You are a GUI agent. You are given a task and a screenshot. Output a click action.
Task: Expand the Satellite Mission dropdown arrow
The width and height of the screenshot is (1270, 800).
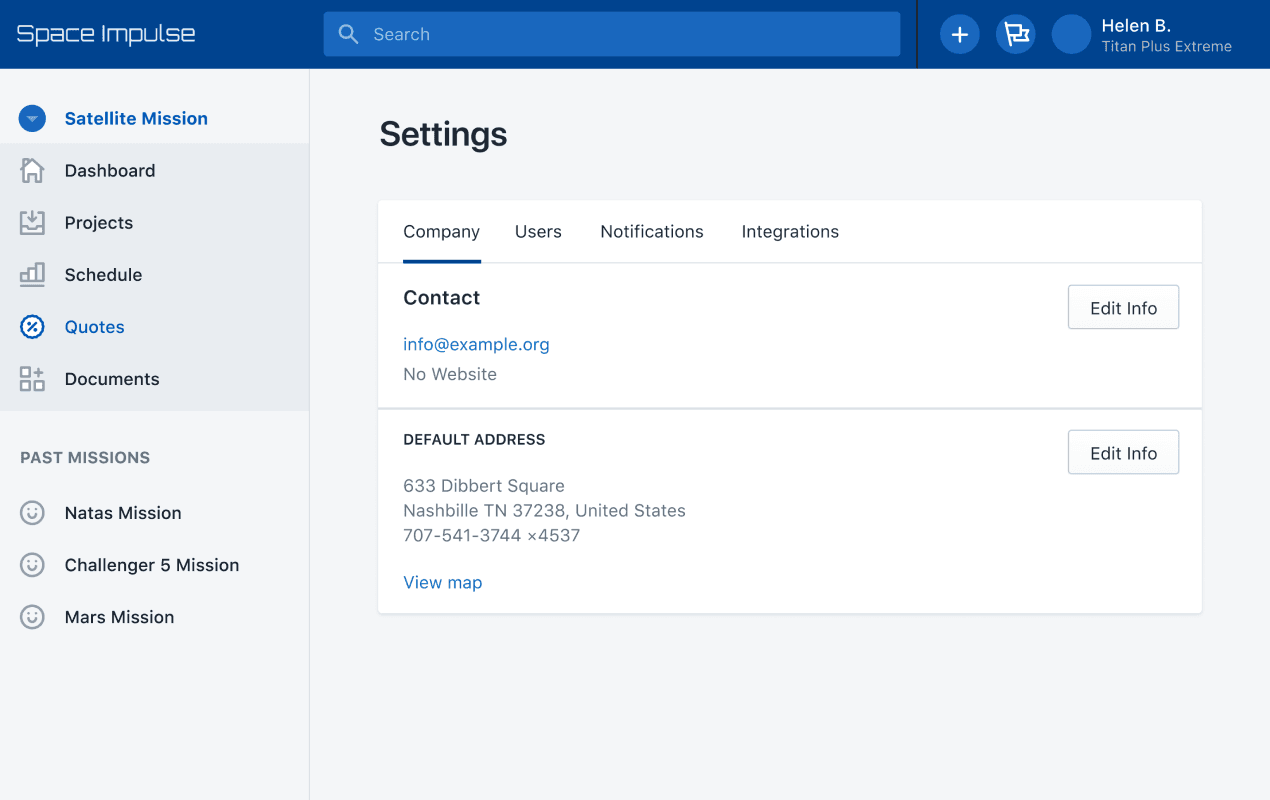(32, 119)
